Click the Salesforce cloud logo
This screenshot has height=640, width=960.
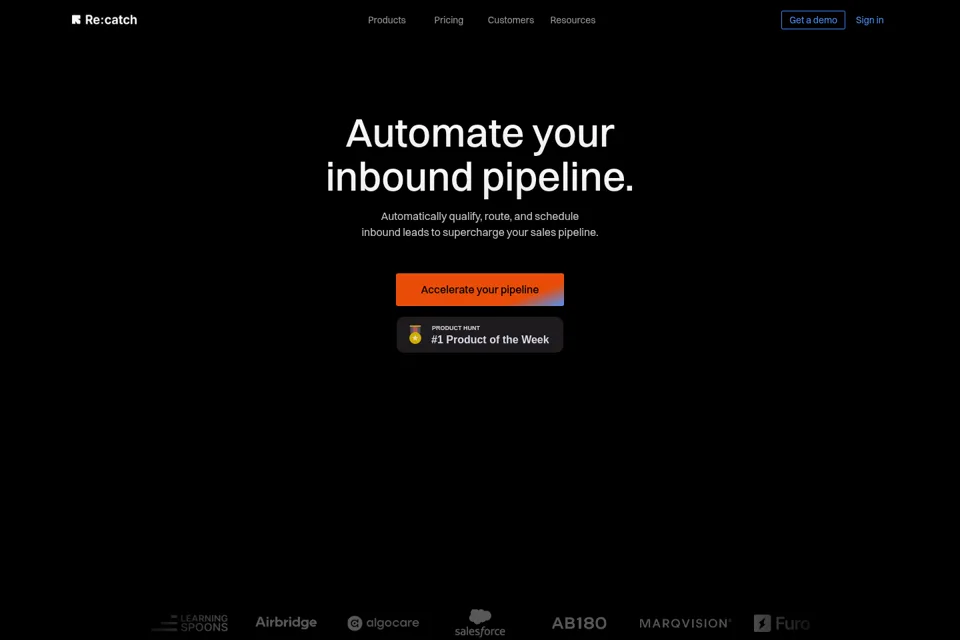[x=480, y=622]
